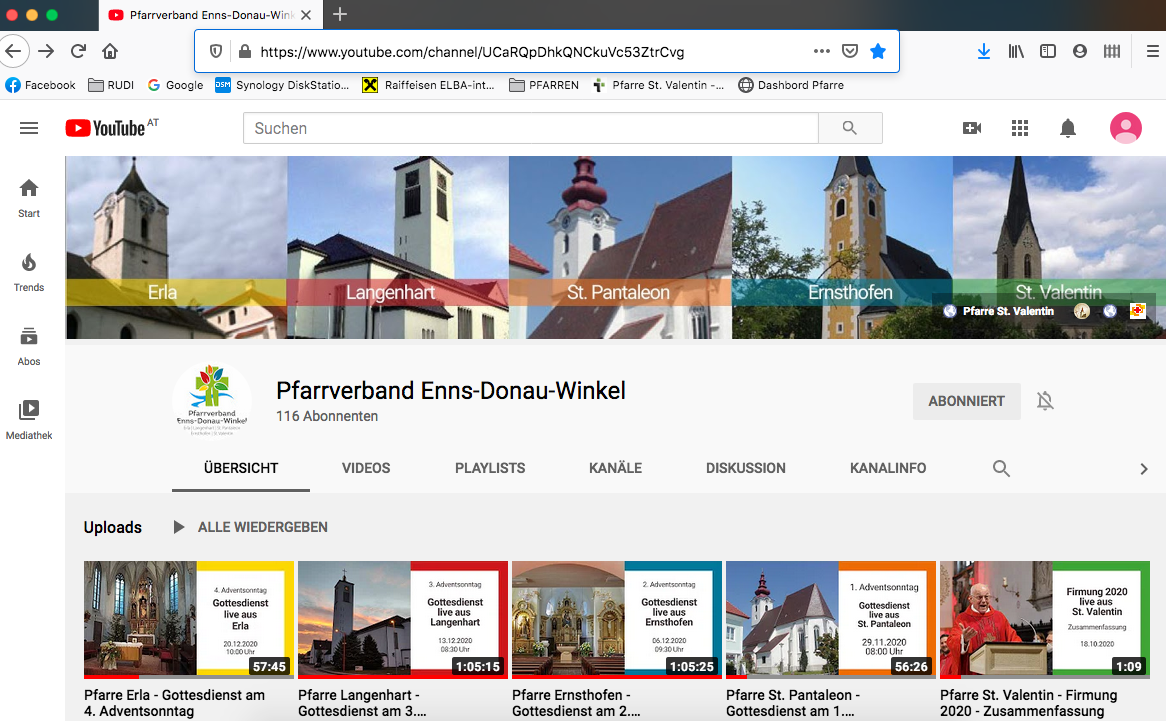The width and height of the screenshot is (1166, 721).
Task: Focus the Suchen search field
Action: click(x=531, y=128)
